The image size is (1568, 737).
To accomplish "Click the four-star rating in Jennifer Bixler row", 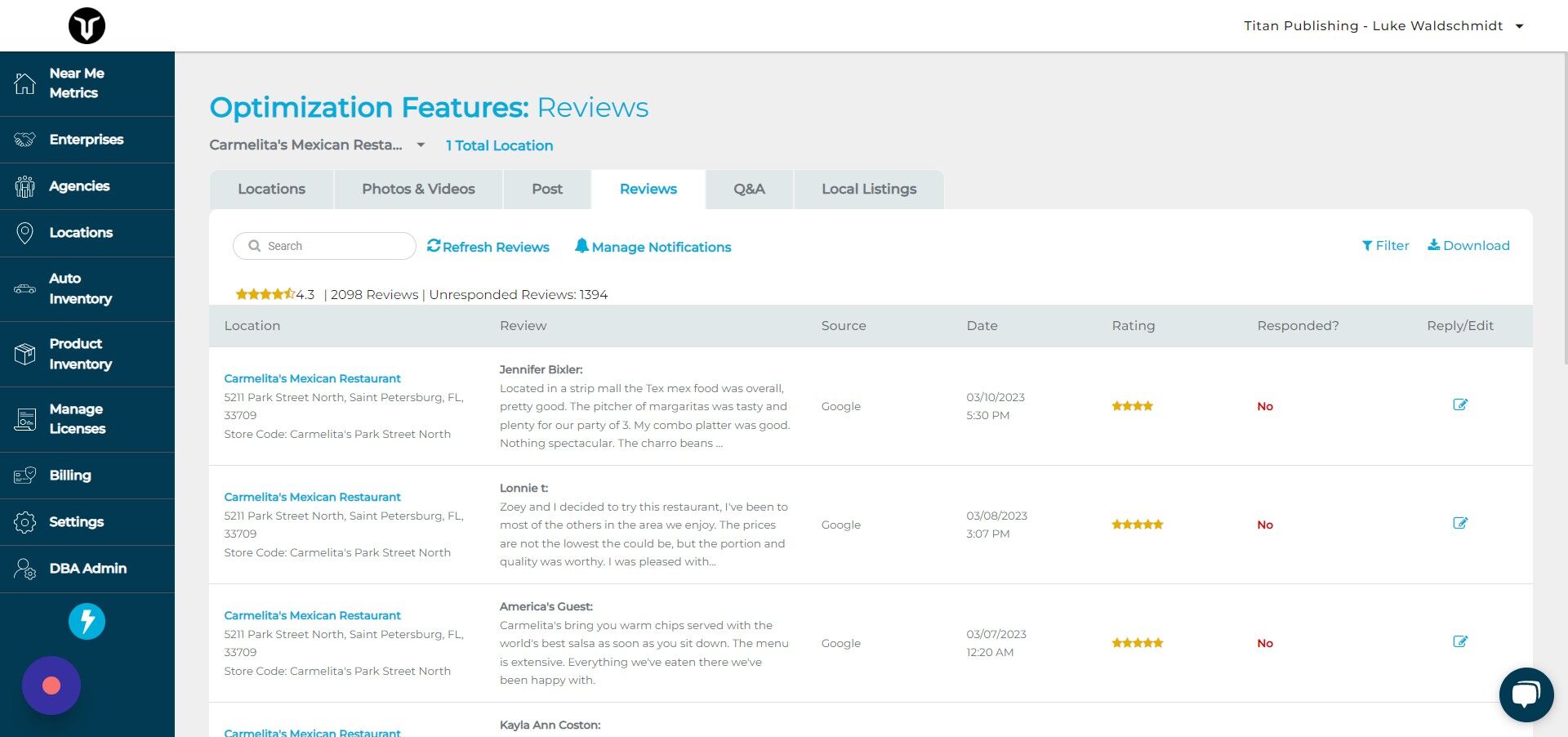I will coord(1132,406).
